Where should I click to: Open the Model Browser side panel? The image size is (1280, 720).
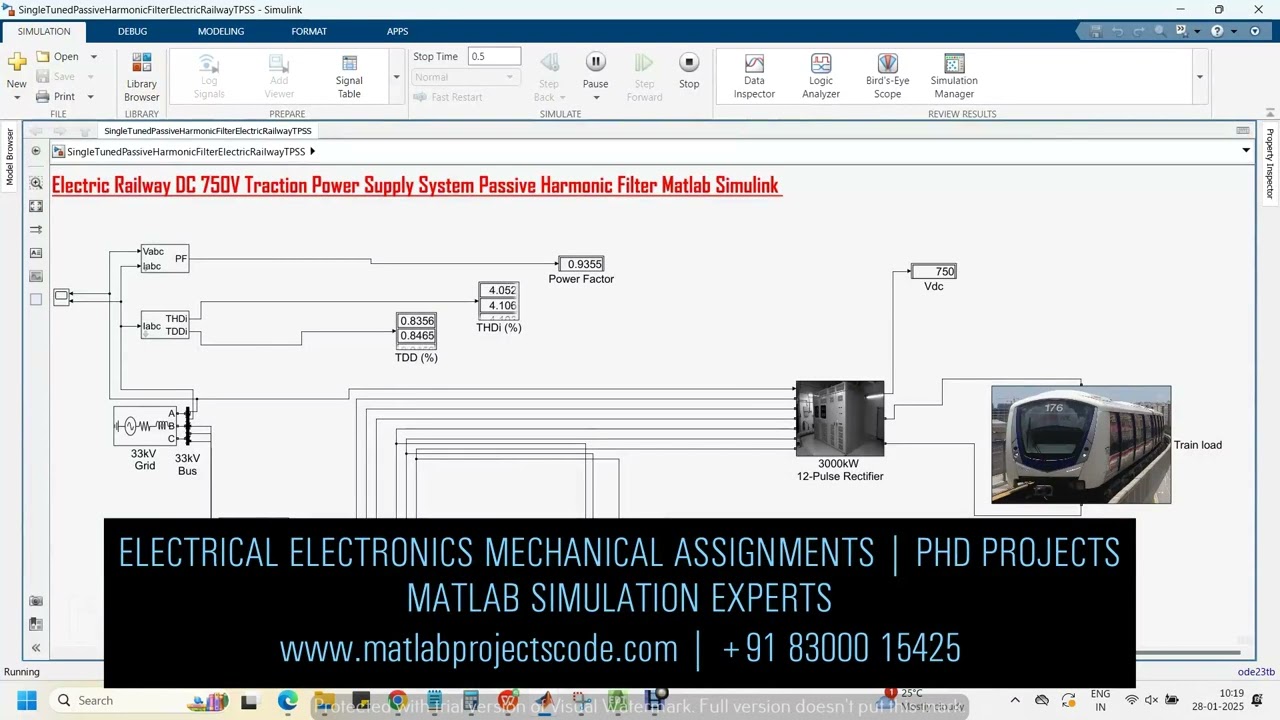10,157
